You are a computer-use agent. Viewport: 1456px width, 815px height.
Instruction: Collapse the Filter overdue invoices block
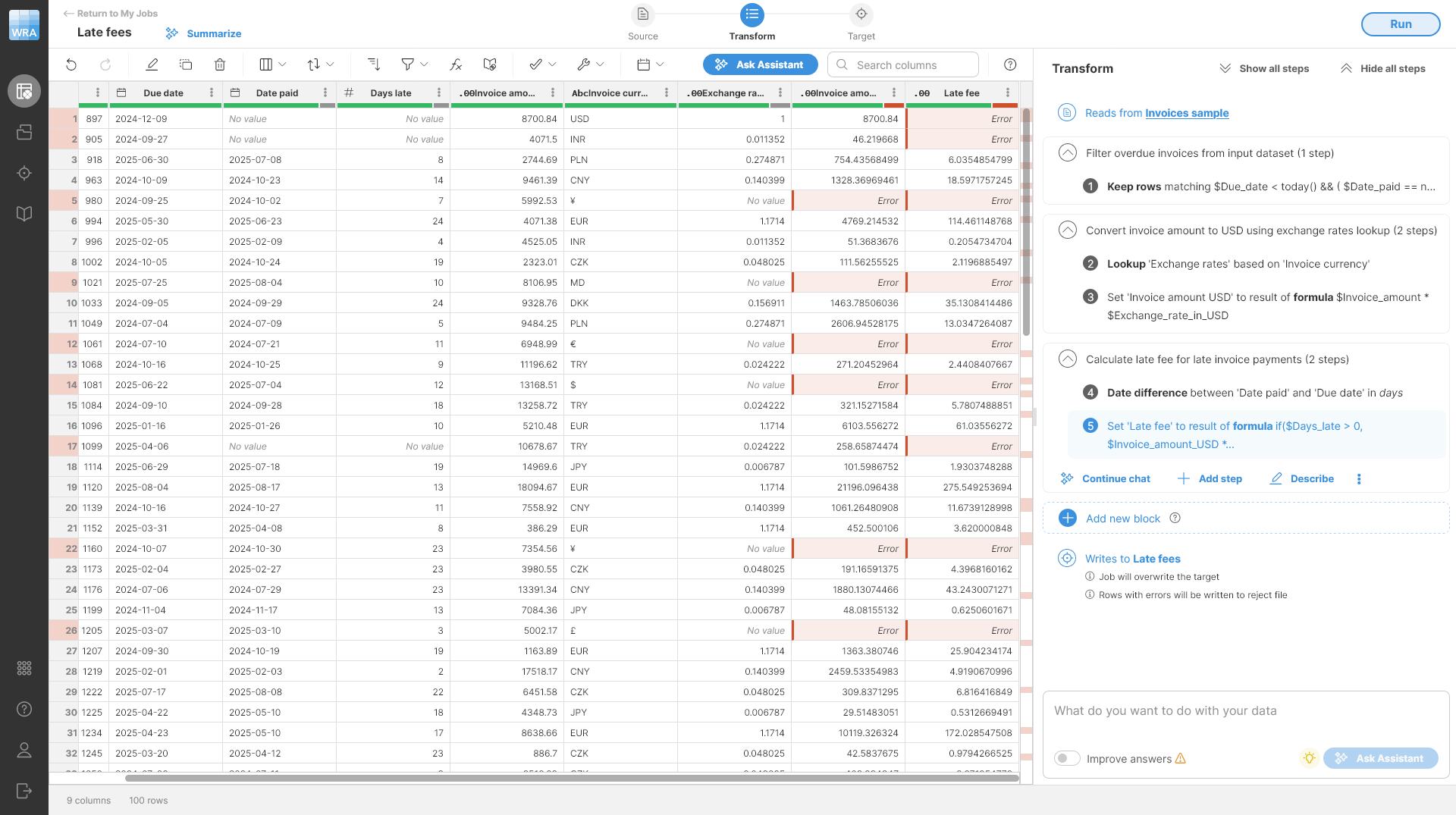coord(1067,152)
